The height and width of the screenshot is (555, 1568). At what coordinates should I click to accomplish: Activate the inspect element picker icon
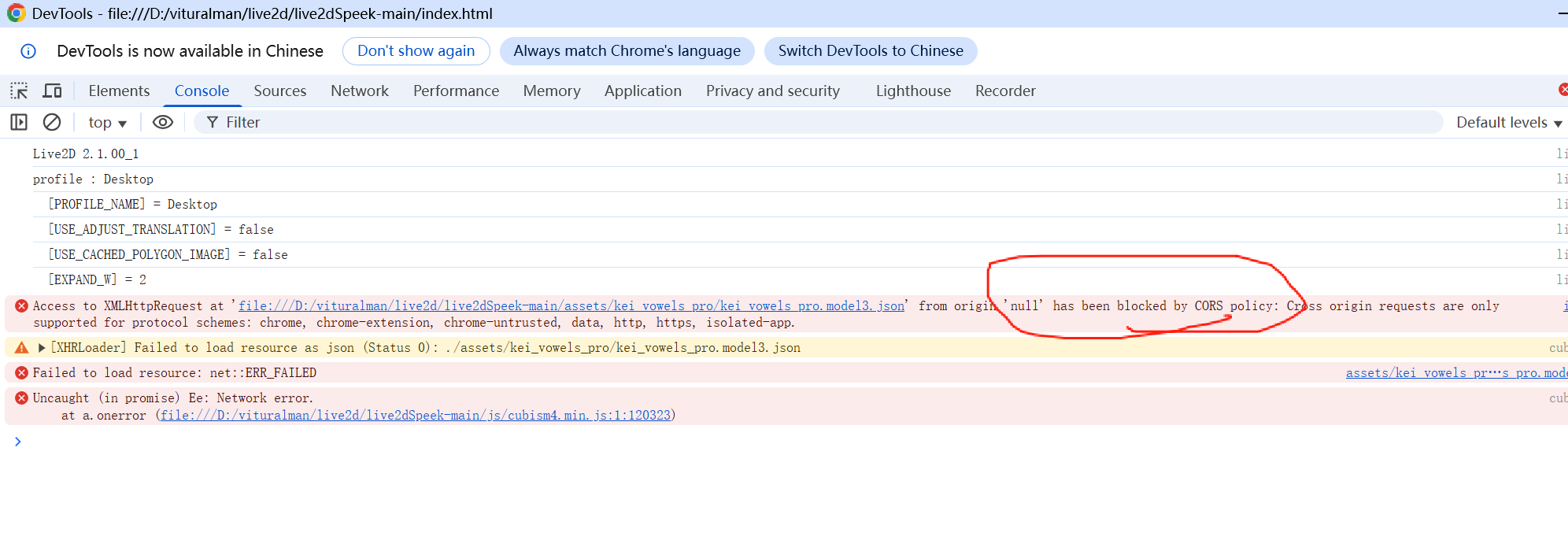tap(19, 91)
